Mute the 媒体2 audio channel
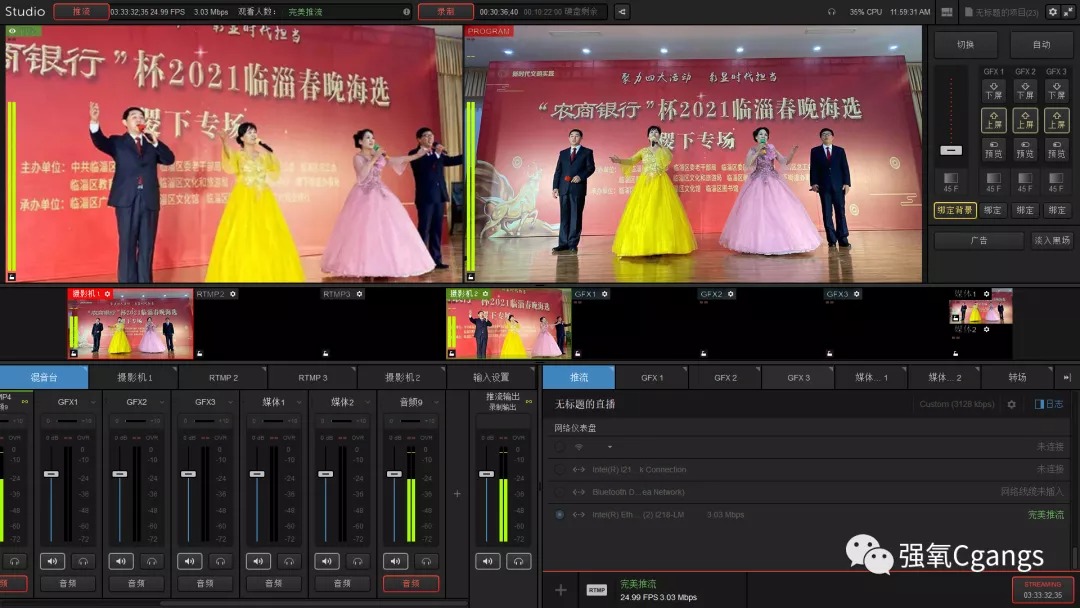Image resolution: width=1080 pixels, height=608 pixels. (326, 561)
